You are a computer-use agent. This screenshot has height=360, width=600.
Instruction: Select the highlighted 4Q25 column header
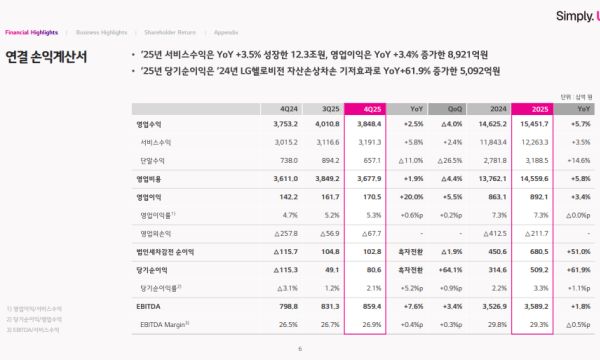click(365, 109)
